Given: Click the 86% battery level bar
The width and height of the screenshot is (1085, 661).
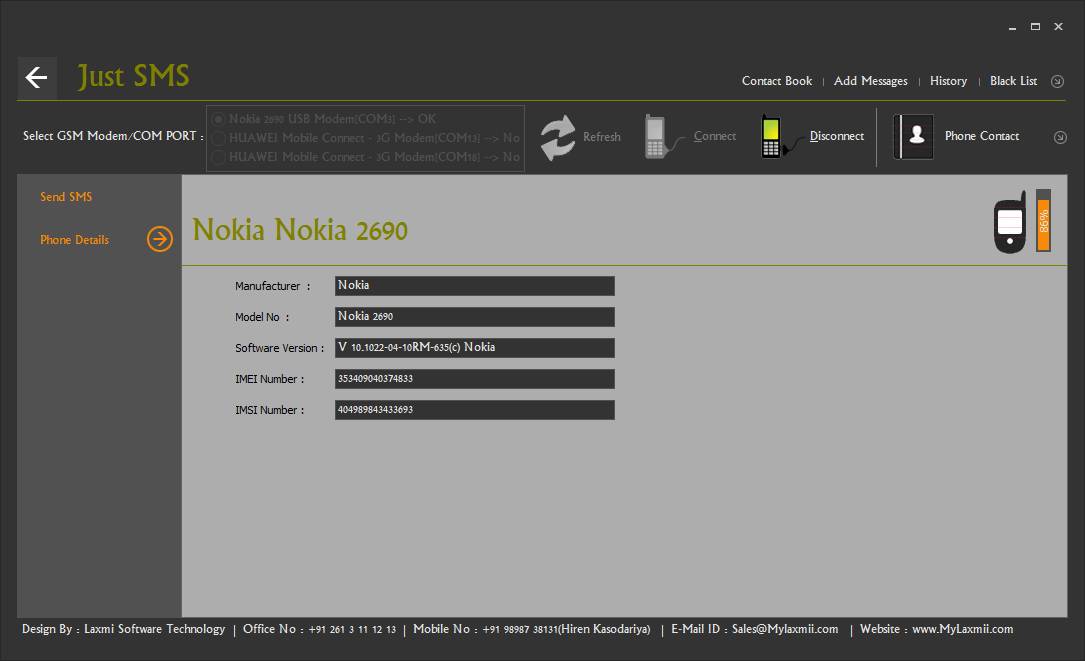Looking at the screenshot, I should (x=1043, y=220).
